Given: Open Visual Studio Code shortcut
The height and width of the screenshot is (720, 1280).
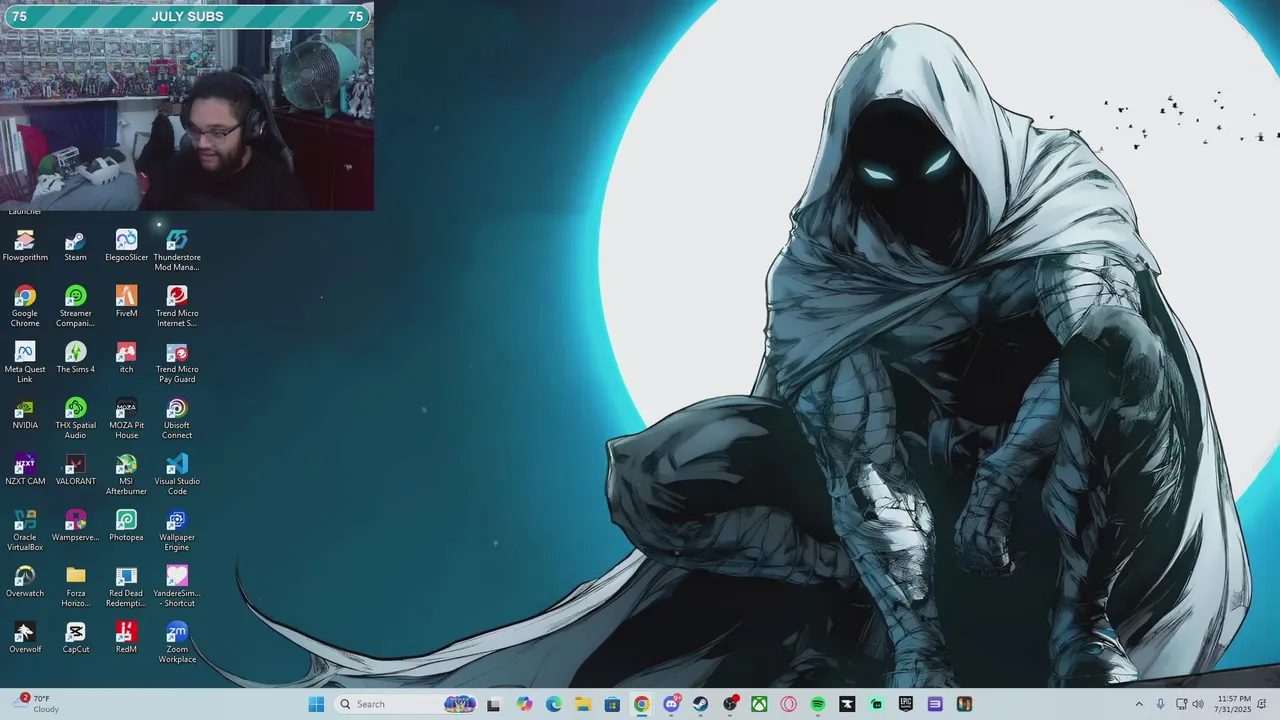Looking at the screenshot, I should 177,474.
